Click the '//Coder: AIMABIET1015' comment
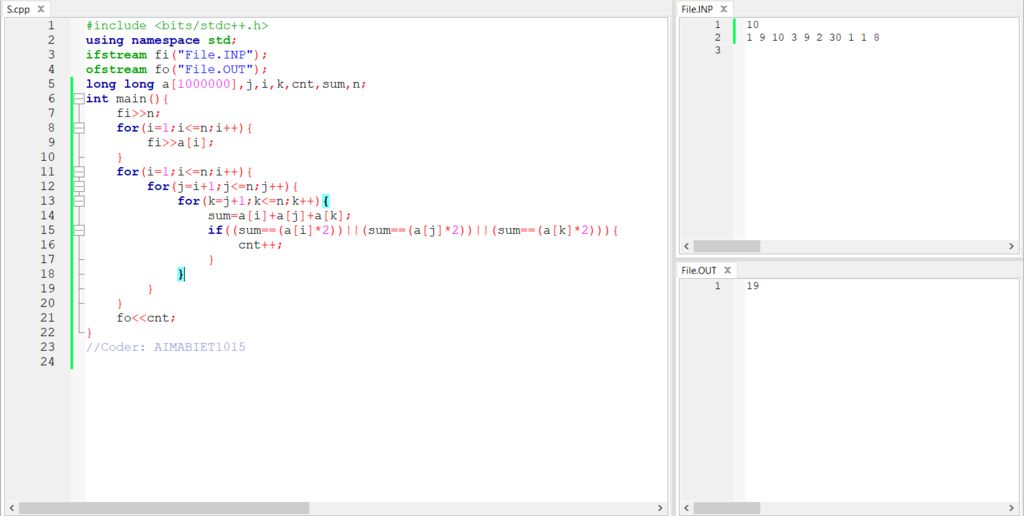The height and width of the screenshot is (516, 1024). pos(166,347)
